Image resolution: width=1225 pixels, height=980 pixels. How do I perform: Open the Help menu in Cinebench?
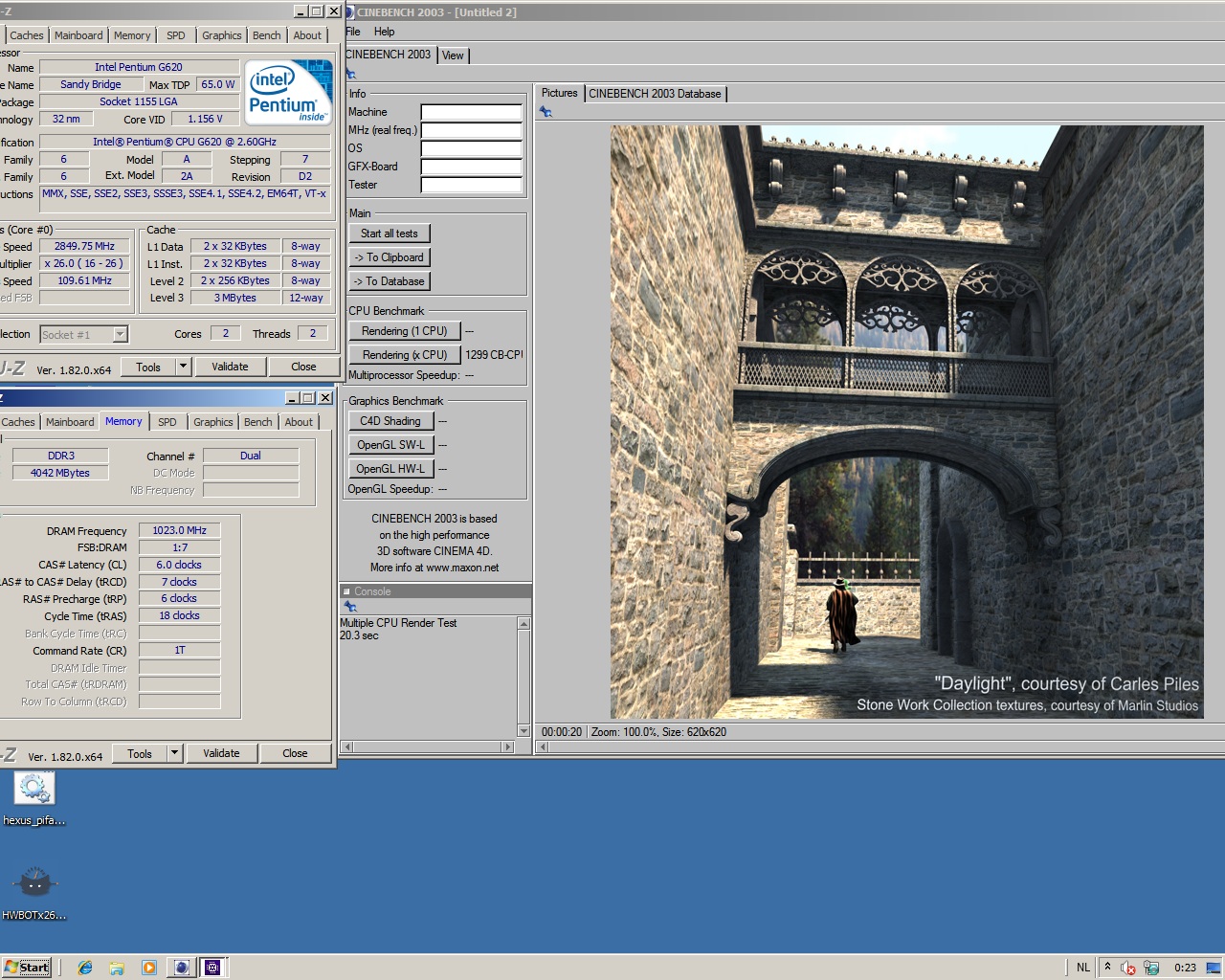(384, 32)
